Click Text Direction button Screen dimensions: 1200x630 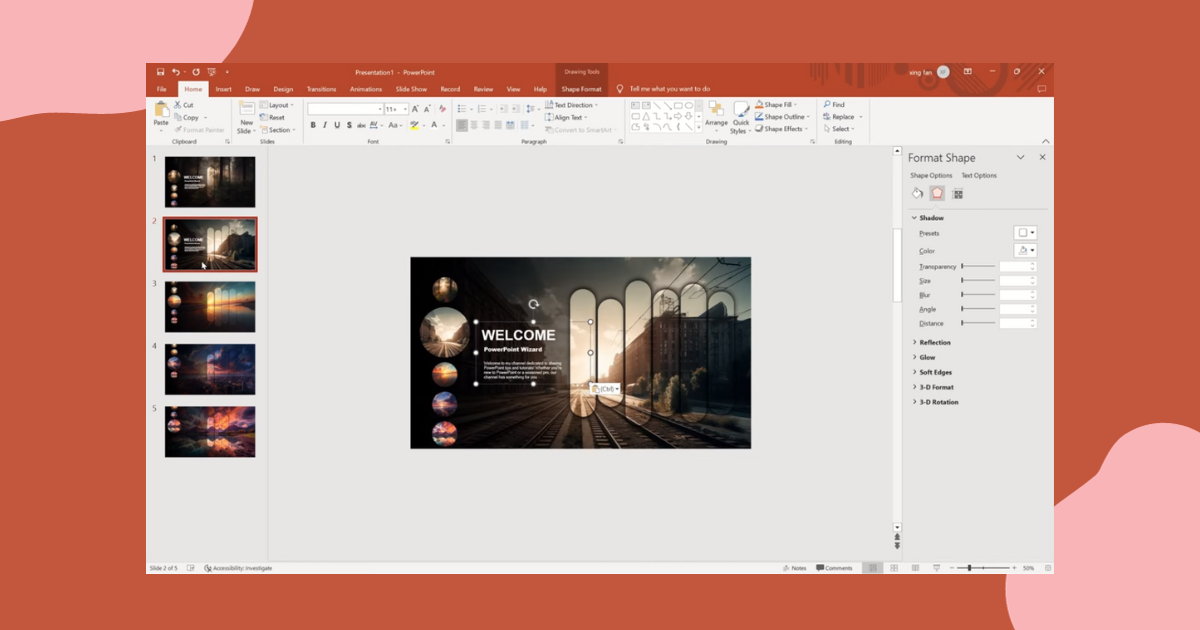(571, 105)
